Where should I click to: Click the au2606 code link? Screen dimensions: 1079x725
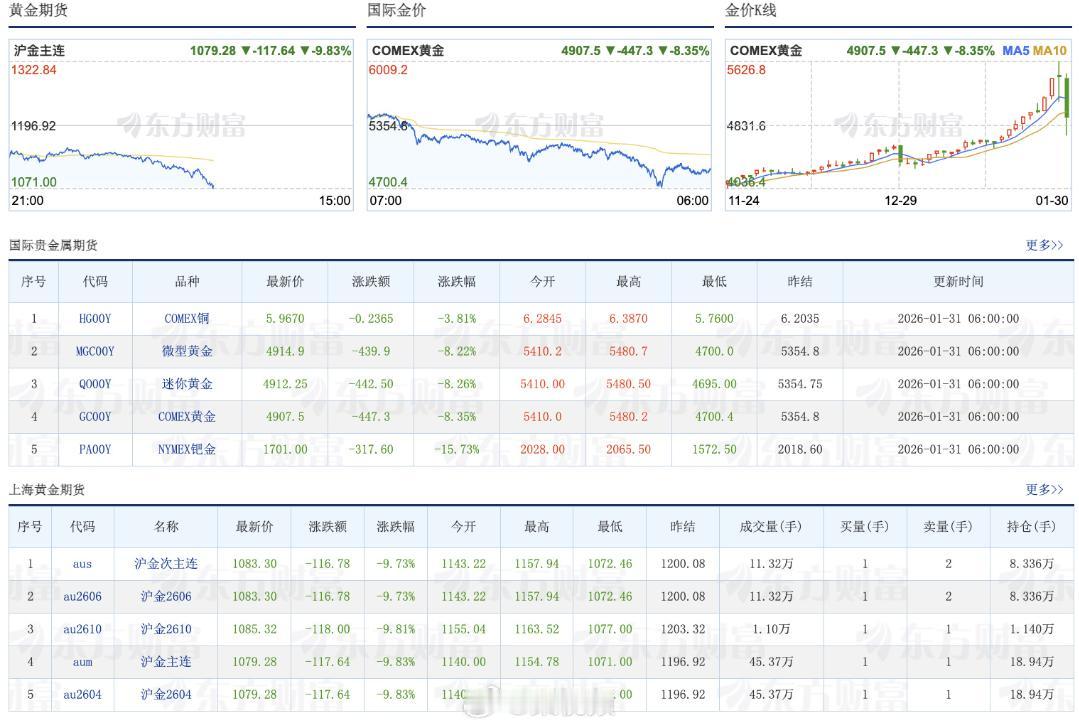pyautogui.click(x=82, y=596)
